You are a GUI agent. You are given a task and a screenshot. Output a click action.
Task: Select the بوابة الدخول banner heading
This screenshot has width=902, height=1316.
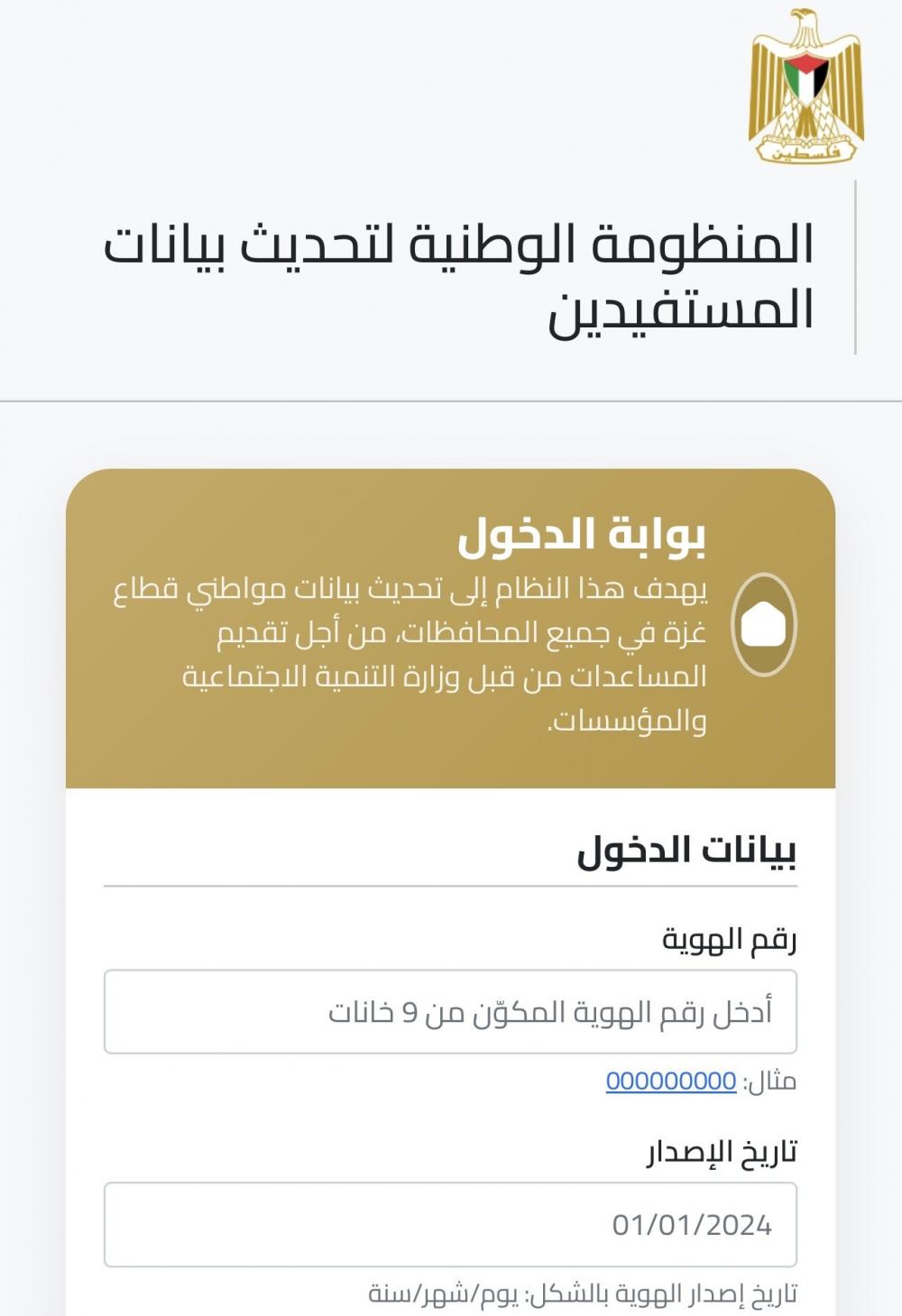tap(582, 536)
